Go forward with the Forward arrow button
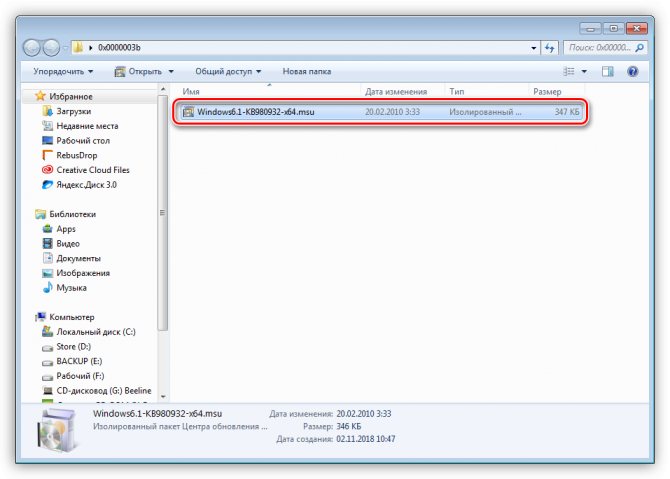This screenshot has height=479, width=670. tap(51, 47)
